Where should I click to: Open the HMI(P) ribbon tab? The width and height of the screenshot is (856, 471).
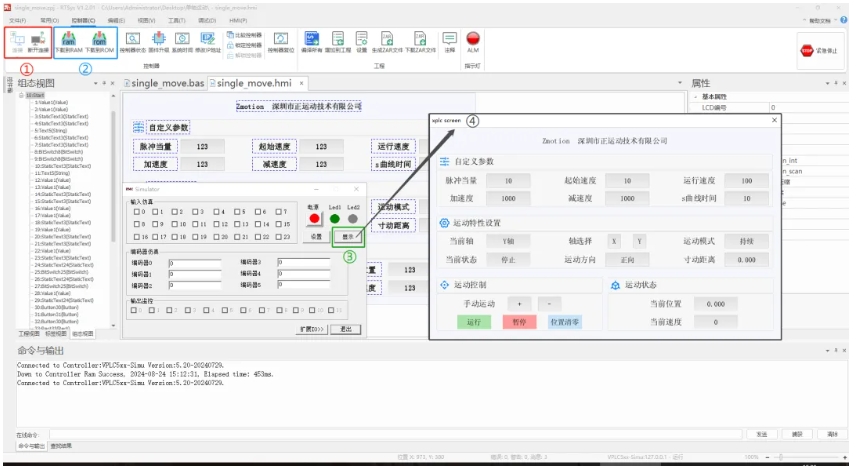[x=238, y=20]
